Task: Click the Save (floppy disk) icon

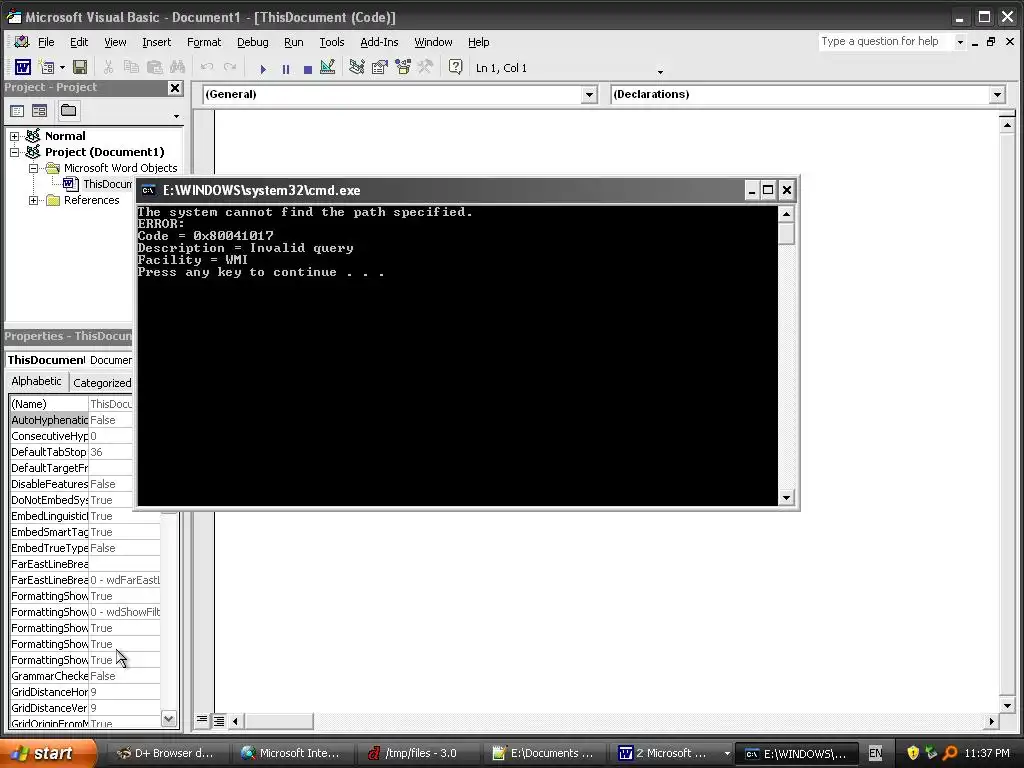Action: [x=80, y=67]
